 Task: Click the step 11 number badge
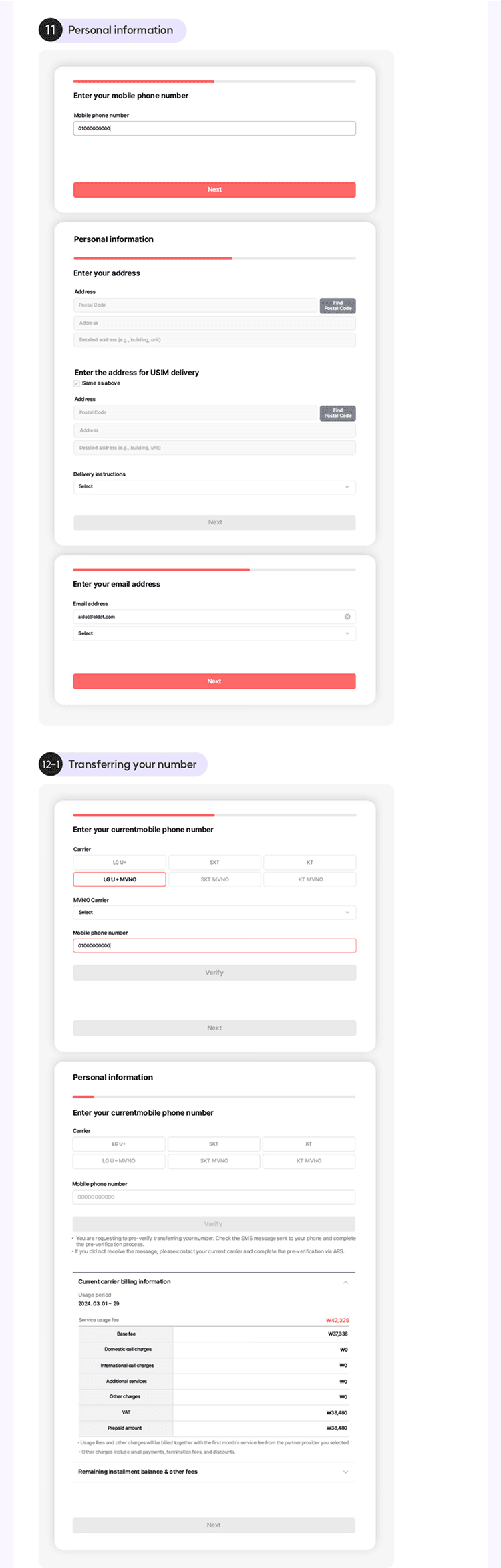50,30
